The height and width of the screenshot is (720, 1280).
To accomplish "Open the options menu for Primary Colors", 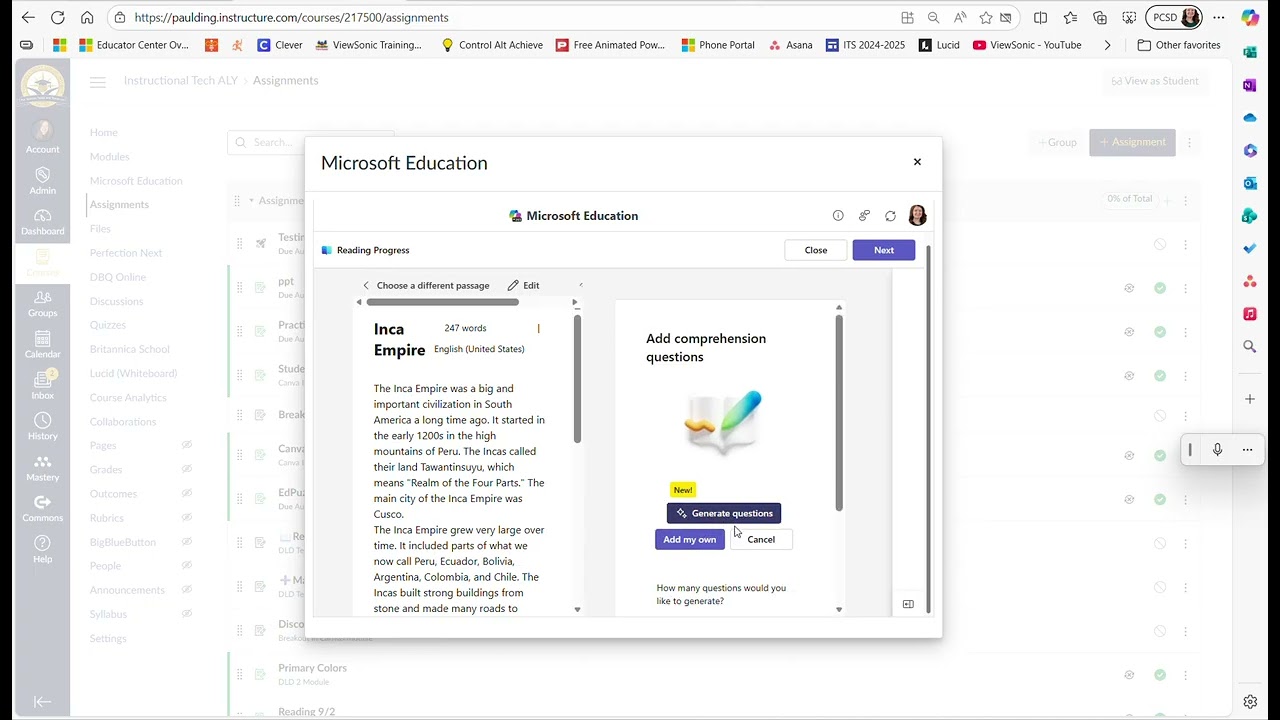I will point(1186,675).
